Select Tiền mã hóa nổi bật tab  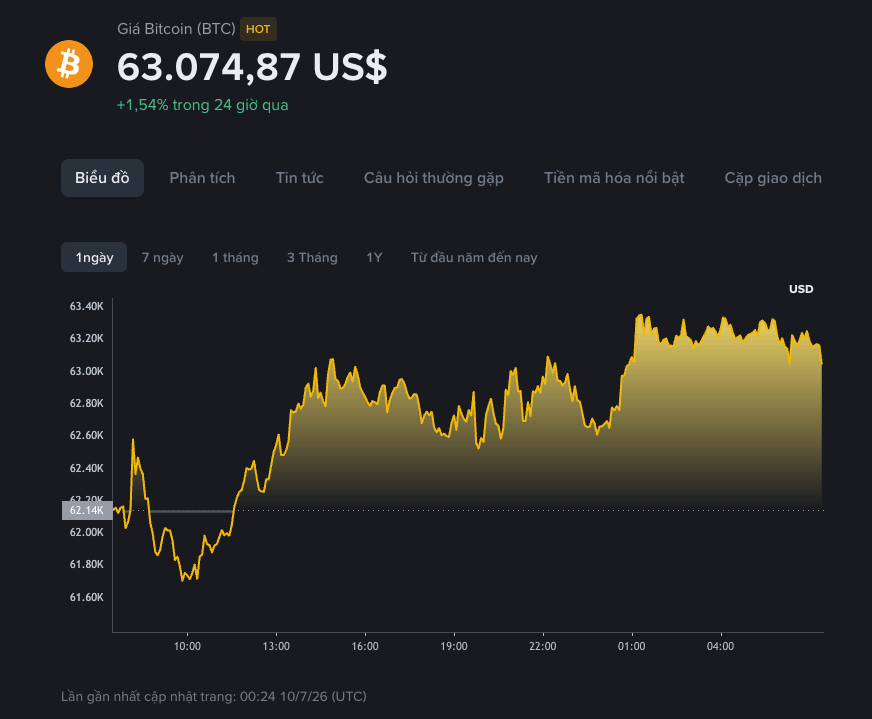point(614,178)
